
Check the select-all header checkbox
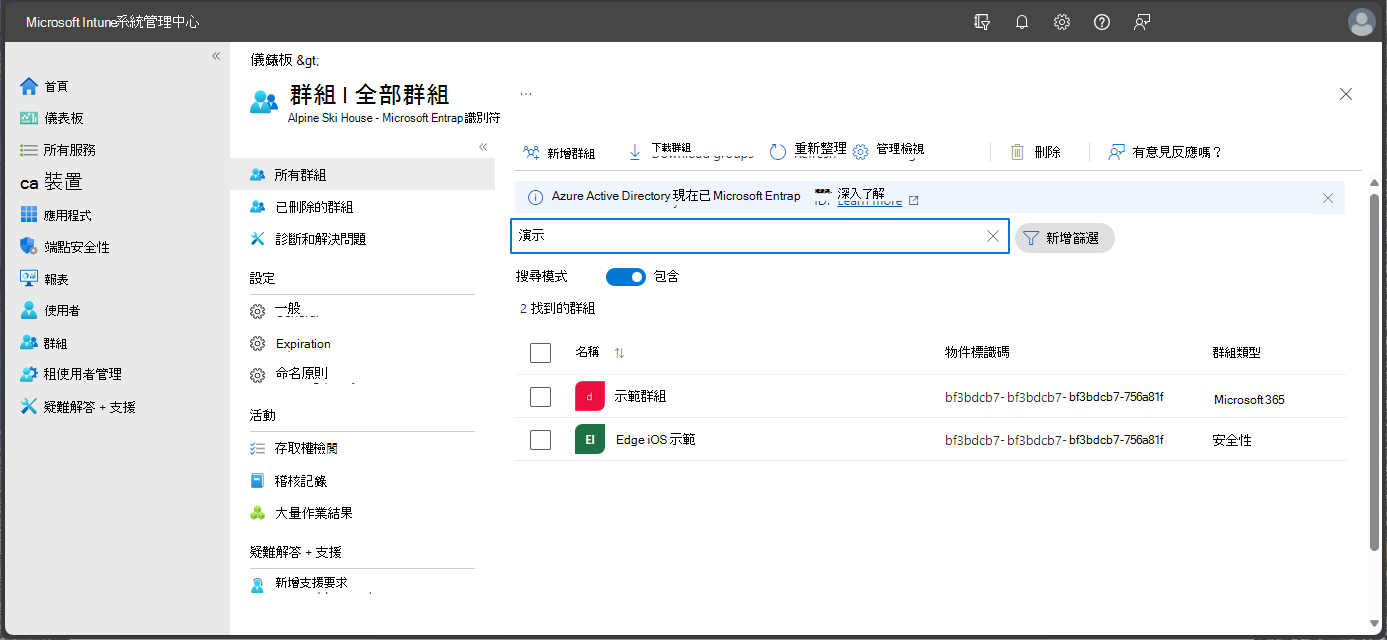pyautogui.click(x=541, y=353)
